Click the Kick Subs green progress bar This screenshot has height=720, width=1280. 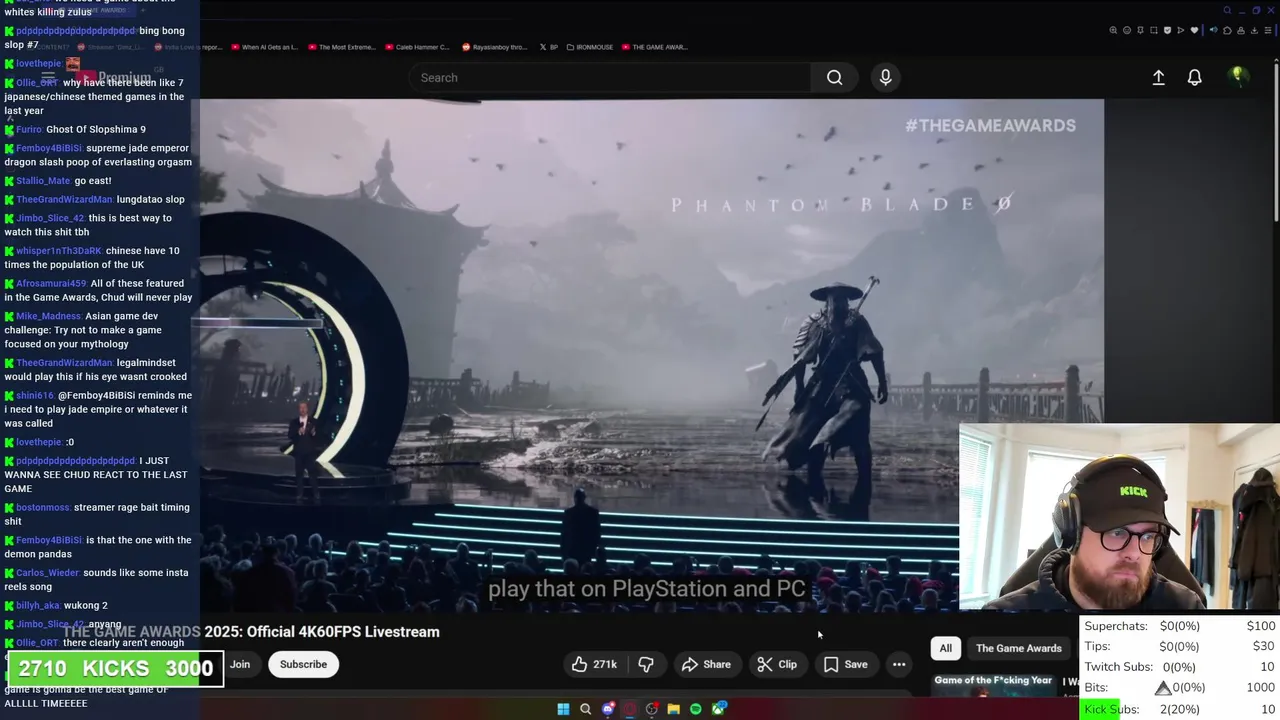tap(1101, 709)
